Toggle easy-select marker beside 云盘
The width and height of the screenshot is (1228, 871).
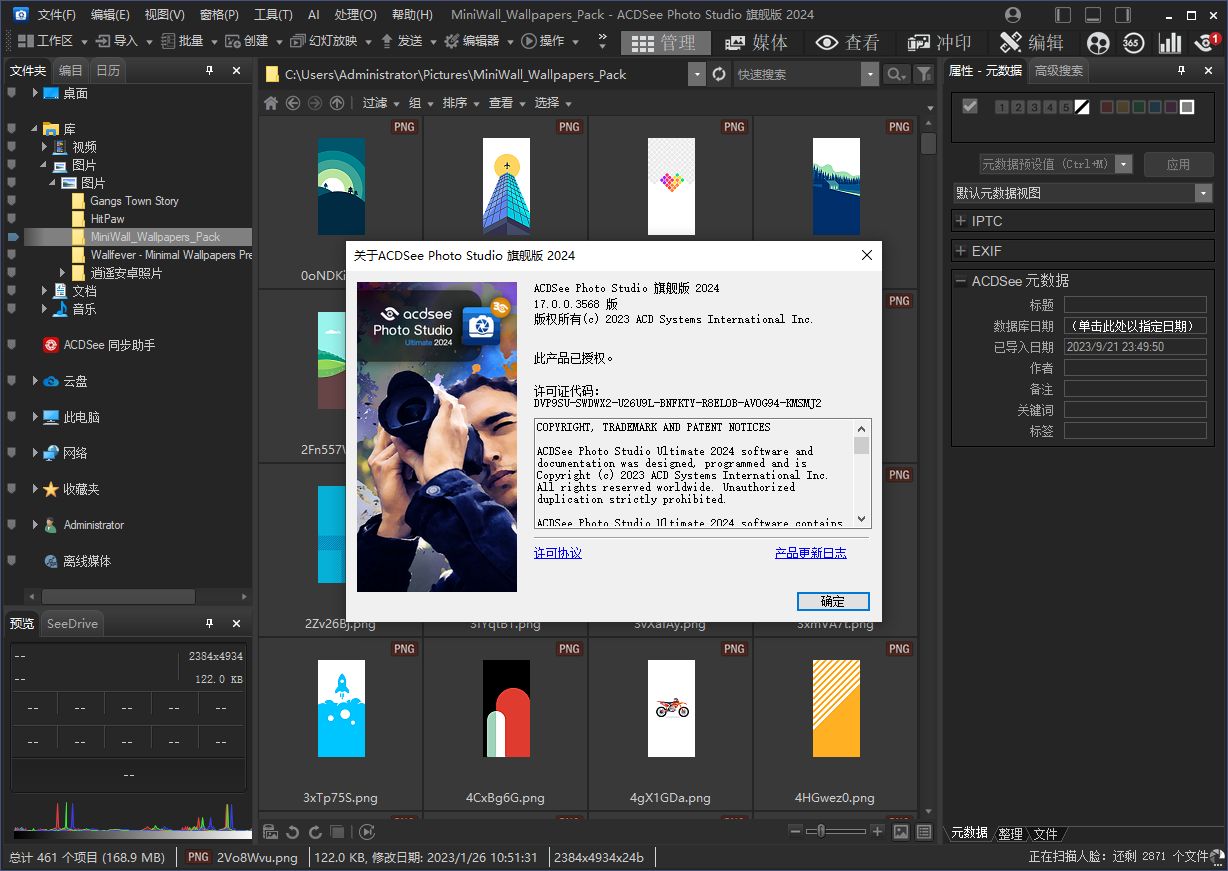[12, 381]
